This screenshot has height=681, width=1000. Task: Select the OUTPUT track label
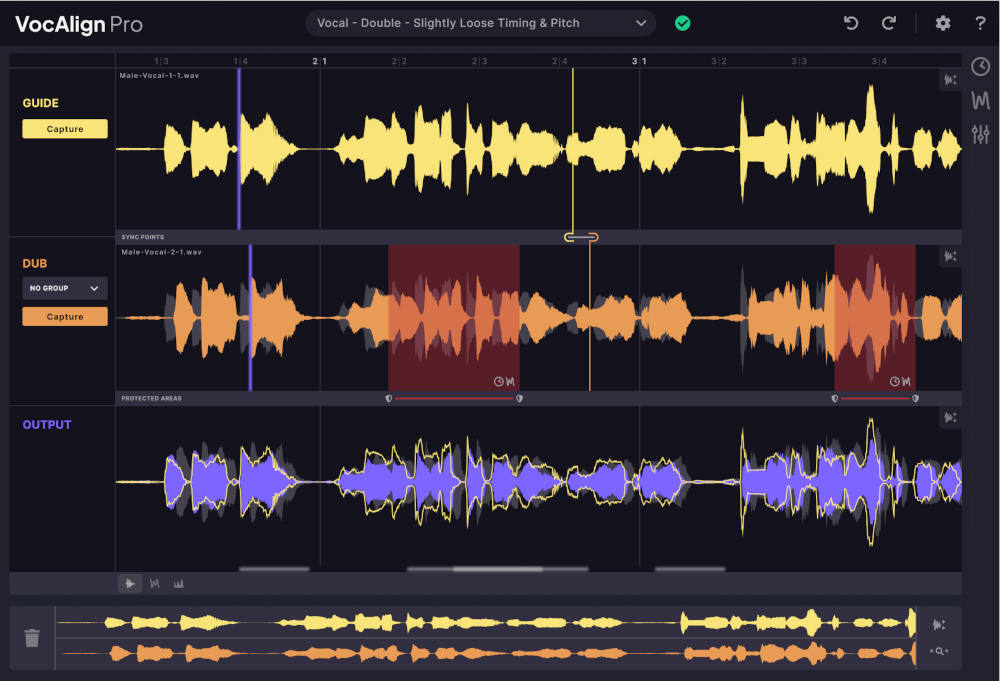point(47,424)
